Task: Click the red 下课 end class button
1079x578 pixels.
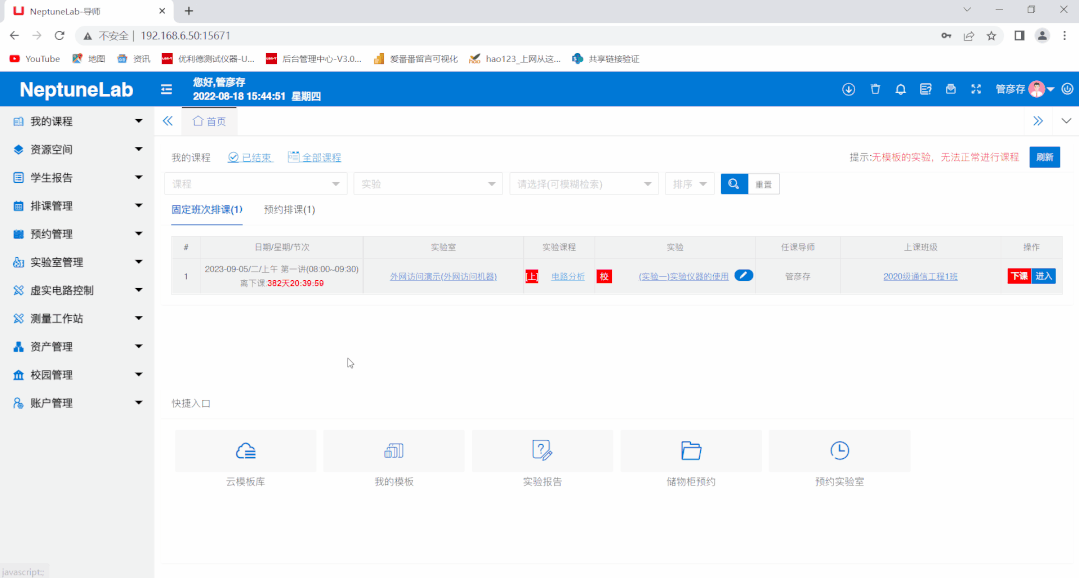Action: [1018, 276]
